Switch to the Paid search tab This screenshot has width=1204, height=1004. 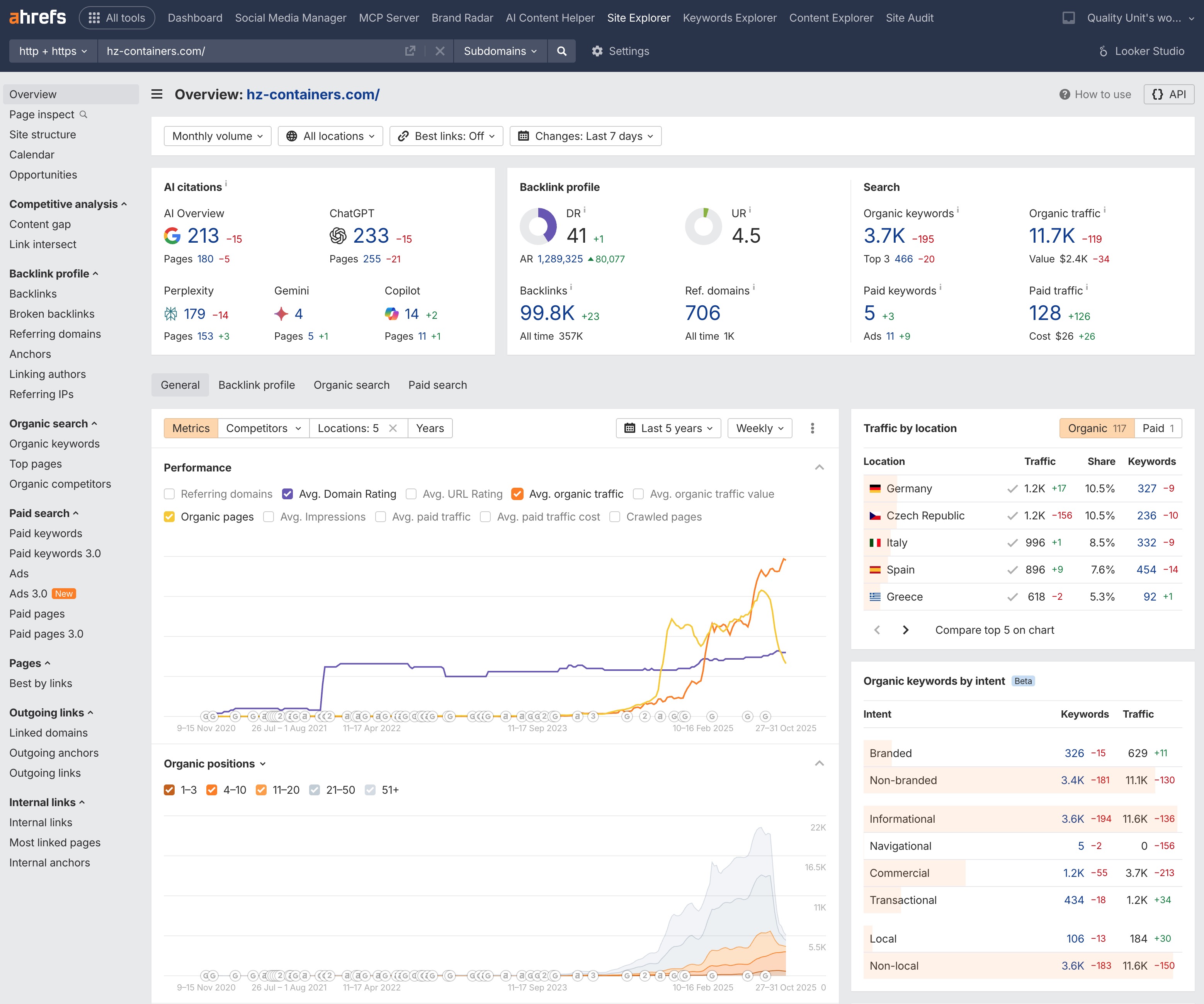point(437,385)
